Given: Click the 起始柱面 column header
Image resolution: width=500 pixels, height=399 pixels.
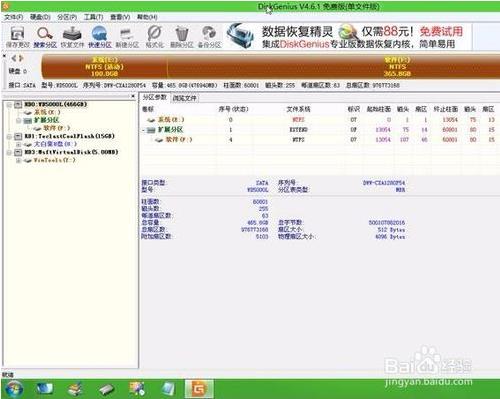Looking at the screenshot, I should point(378,109).
